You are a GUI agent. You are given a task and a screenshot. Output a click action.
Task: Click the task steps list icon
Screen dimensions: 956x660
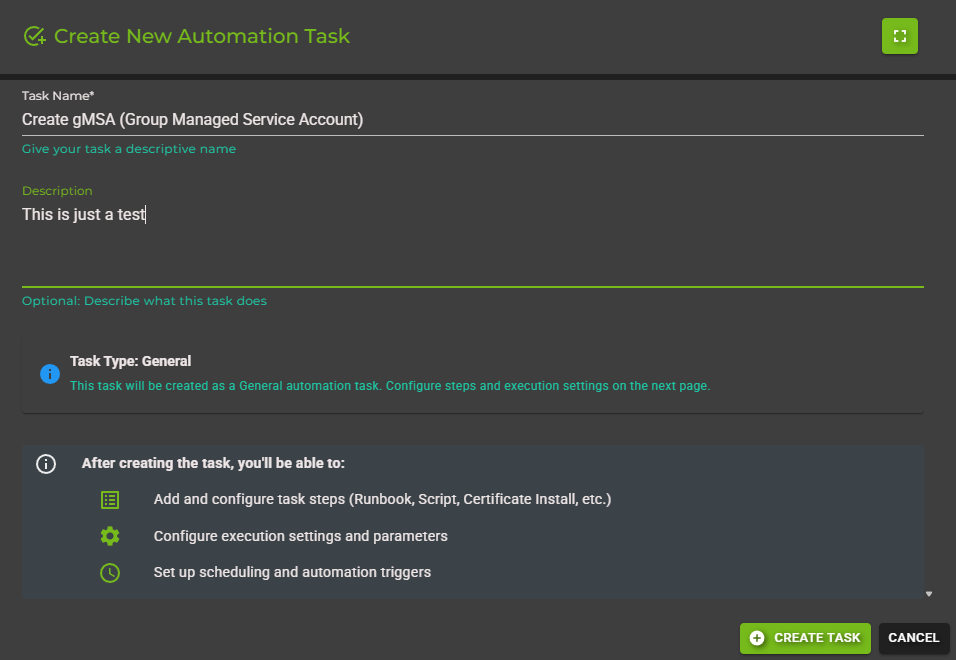click(110, 499)
